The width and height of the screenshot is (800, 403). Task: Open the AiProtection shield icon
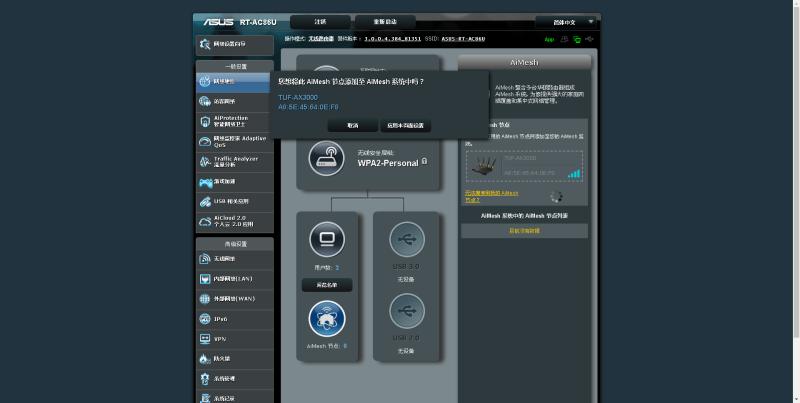(205, 121)
